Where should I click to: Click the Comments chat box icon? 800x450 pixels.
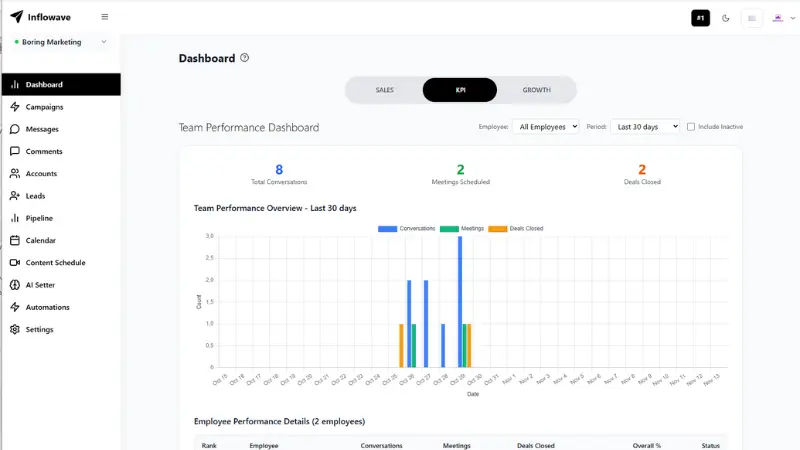tap(15, 151)
